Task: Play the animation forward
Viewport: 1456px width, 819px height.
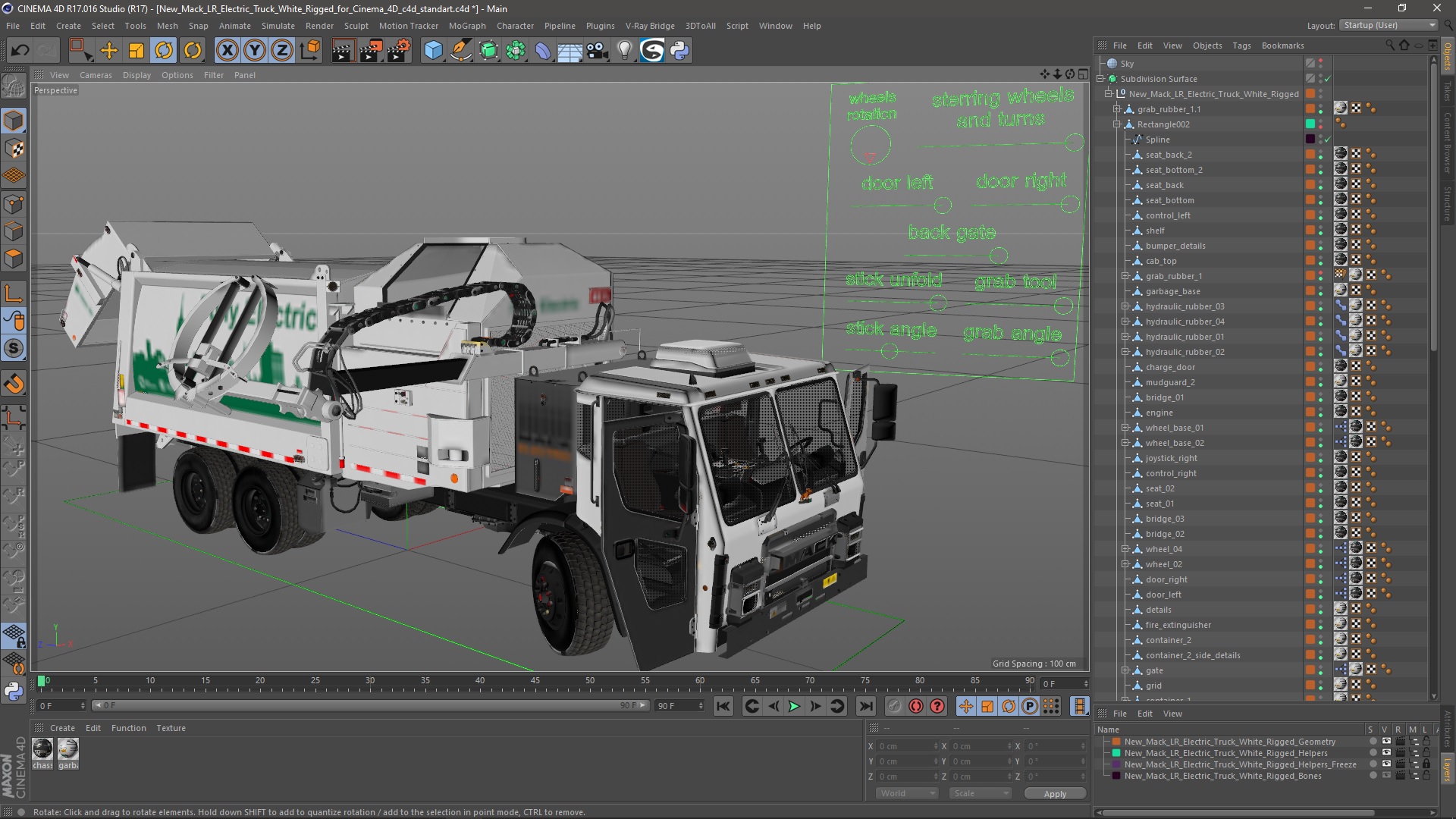Action: coord(794,706)
